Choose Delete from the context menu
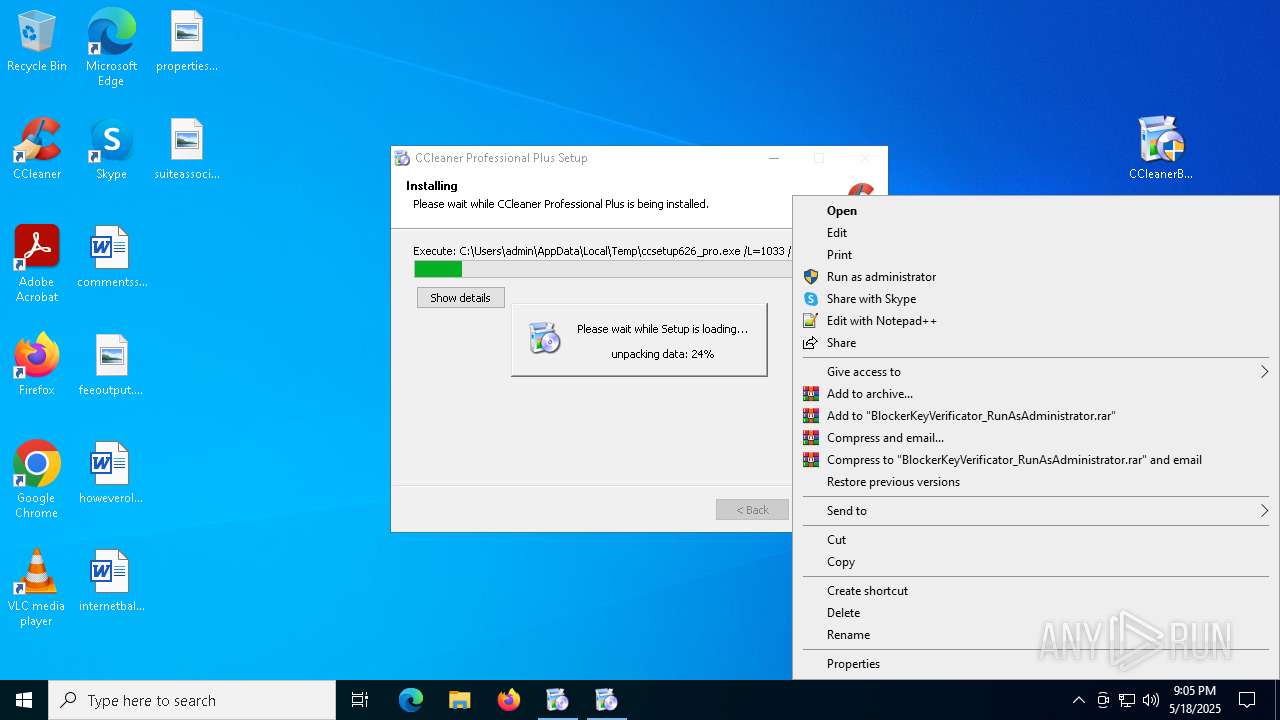Screen dimensions: 1280x720 [1035, 613]
